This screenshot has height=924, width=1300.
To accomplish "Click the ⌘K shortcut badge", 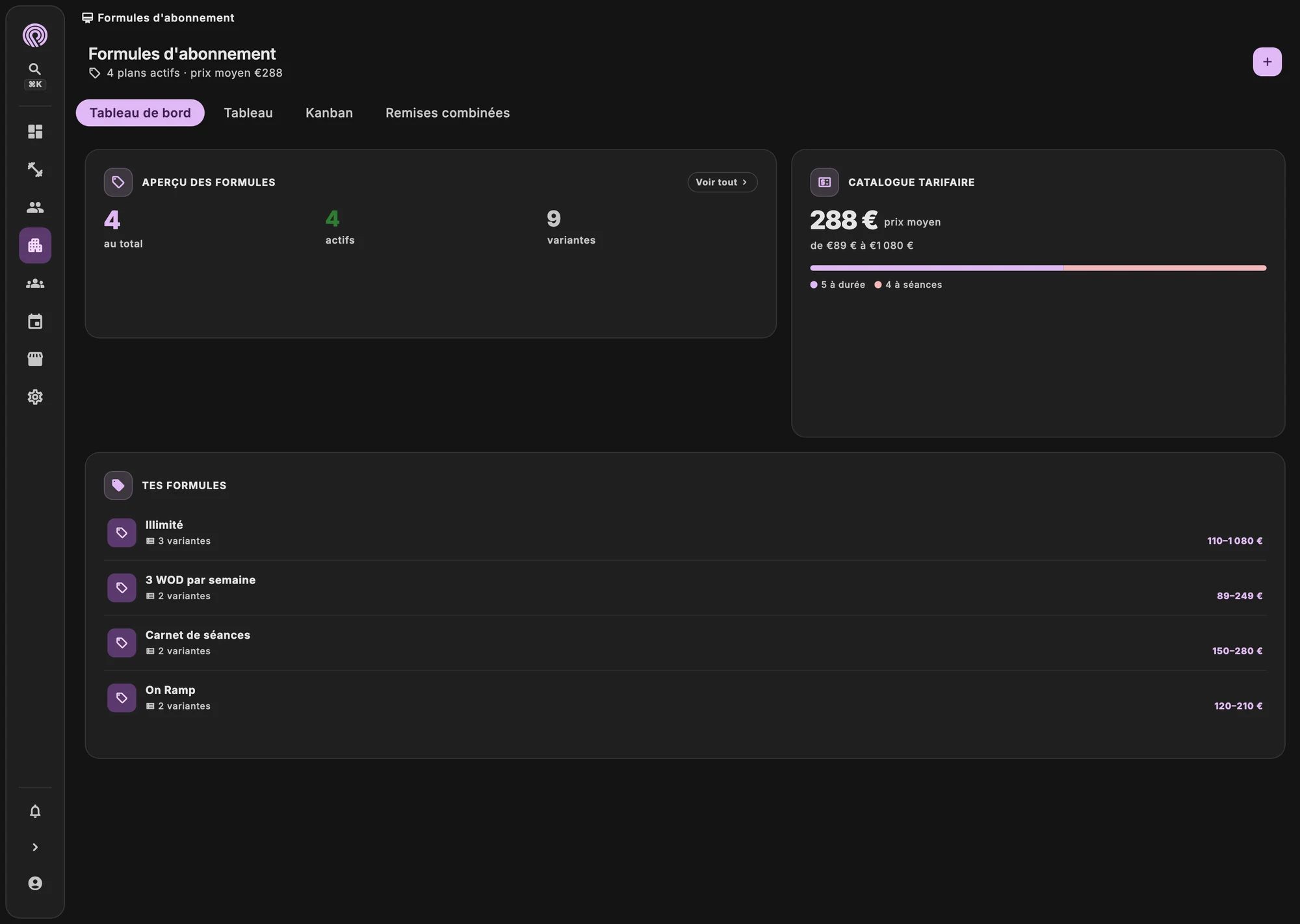I will pos(35,84).
